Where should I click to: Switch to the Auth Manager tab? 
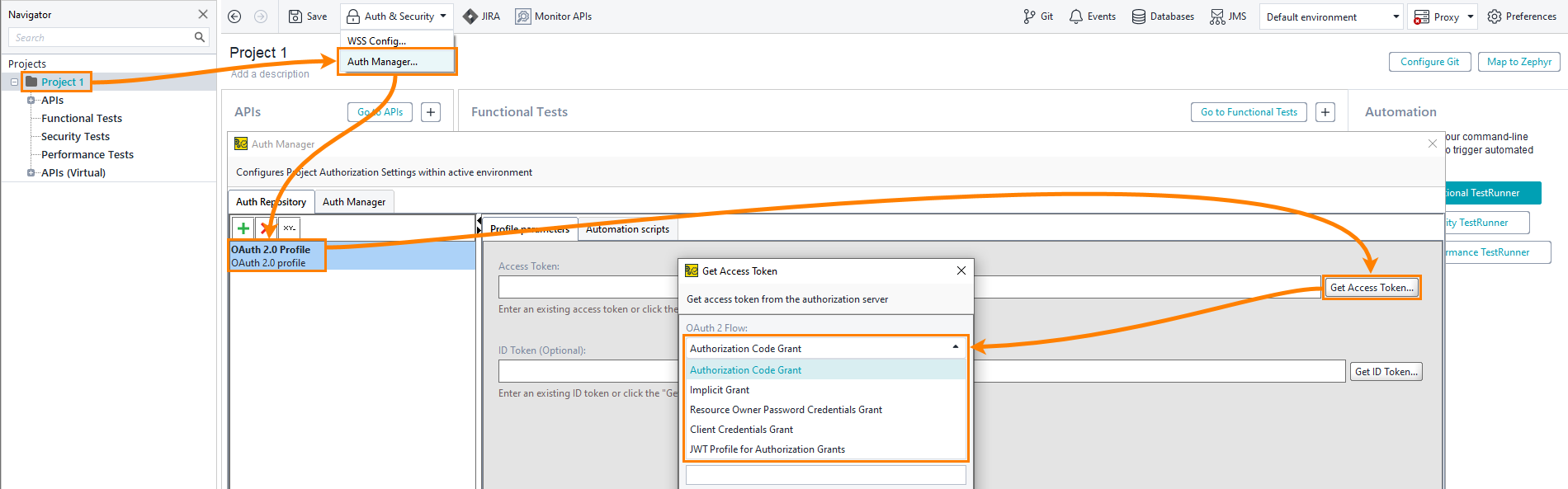(x=354, y=202)
